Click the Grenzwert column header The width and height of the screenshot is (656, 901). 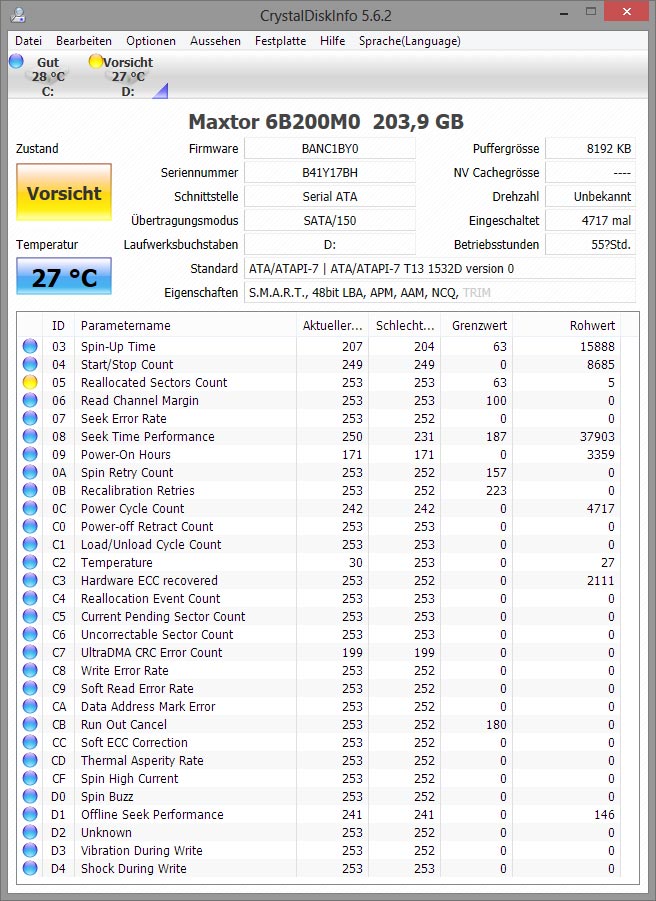[476, 325]
